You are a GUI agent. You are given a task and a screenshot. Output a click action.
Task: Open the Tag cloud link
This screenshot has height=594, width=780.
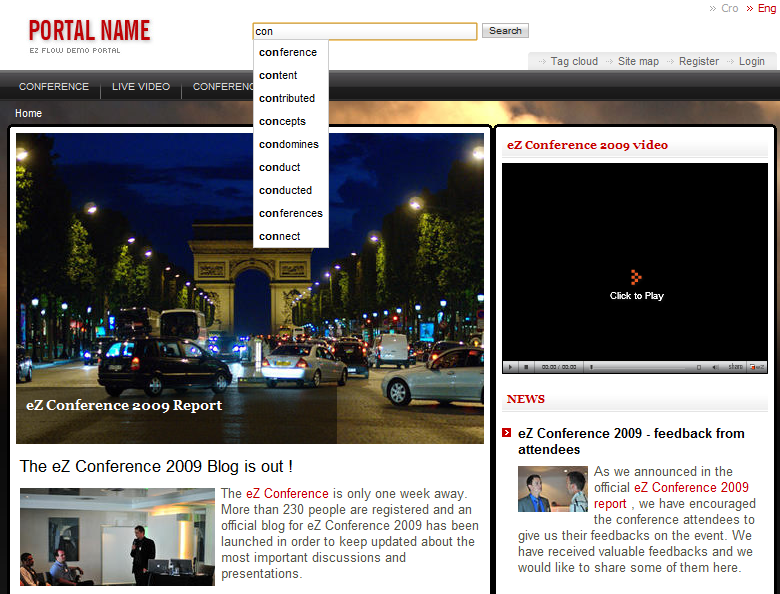click(574, 61)
